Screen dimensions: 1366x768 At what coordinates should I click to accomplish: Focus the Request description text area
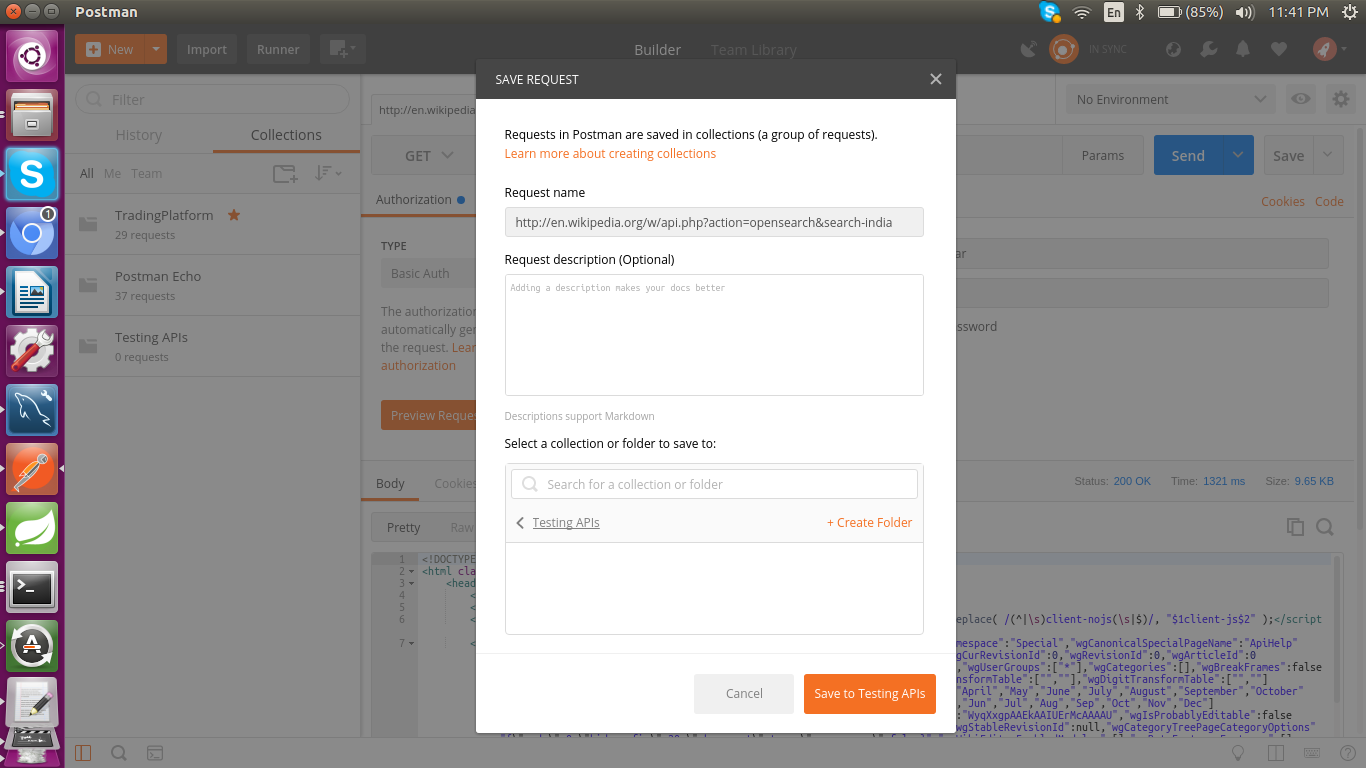point(714,335)
